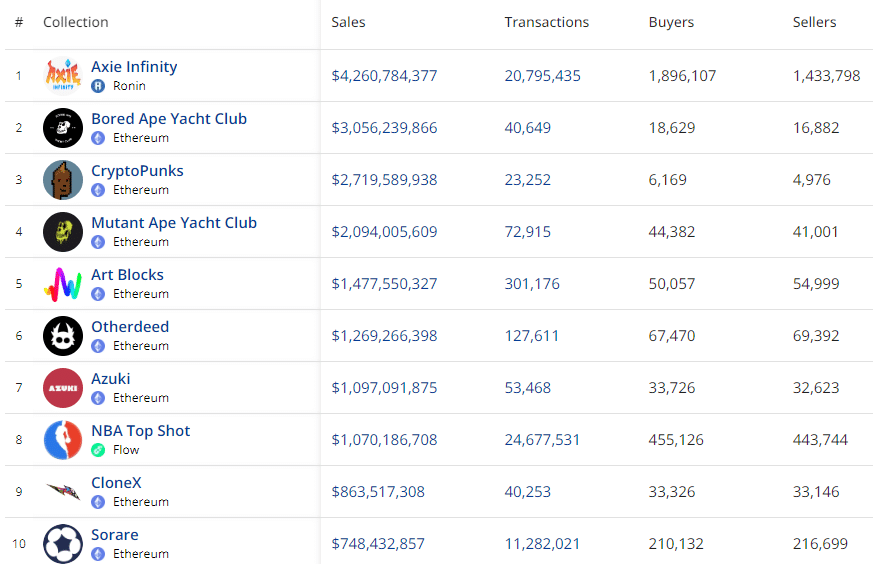Image resolution: width=873 pixels, height=564 pixels.
Task: Click the Mutant Ape Yacht Club logo
Action: pos(62,232)
